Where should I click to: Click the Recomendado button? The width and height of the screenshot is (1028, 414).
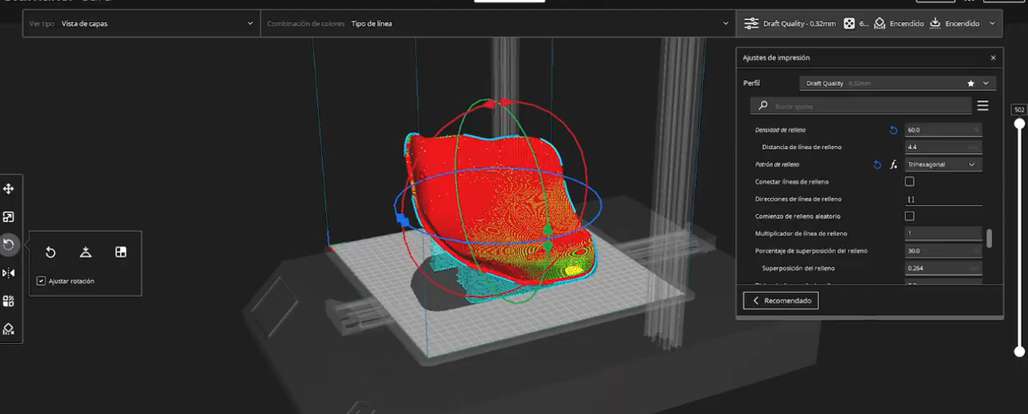780,300
